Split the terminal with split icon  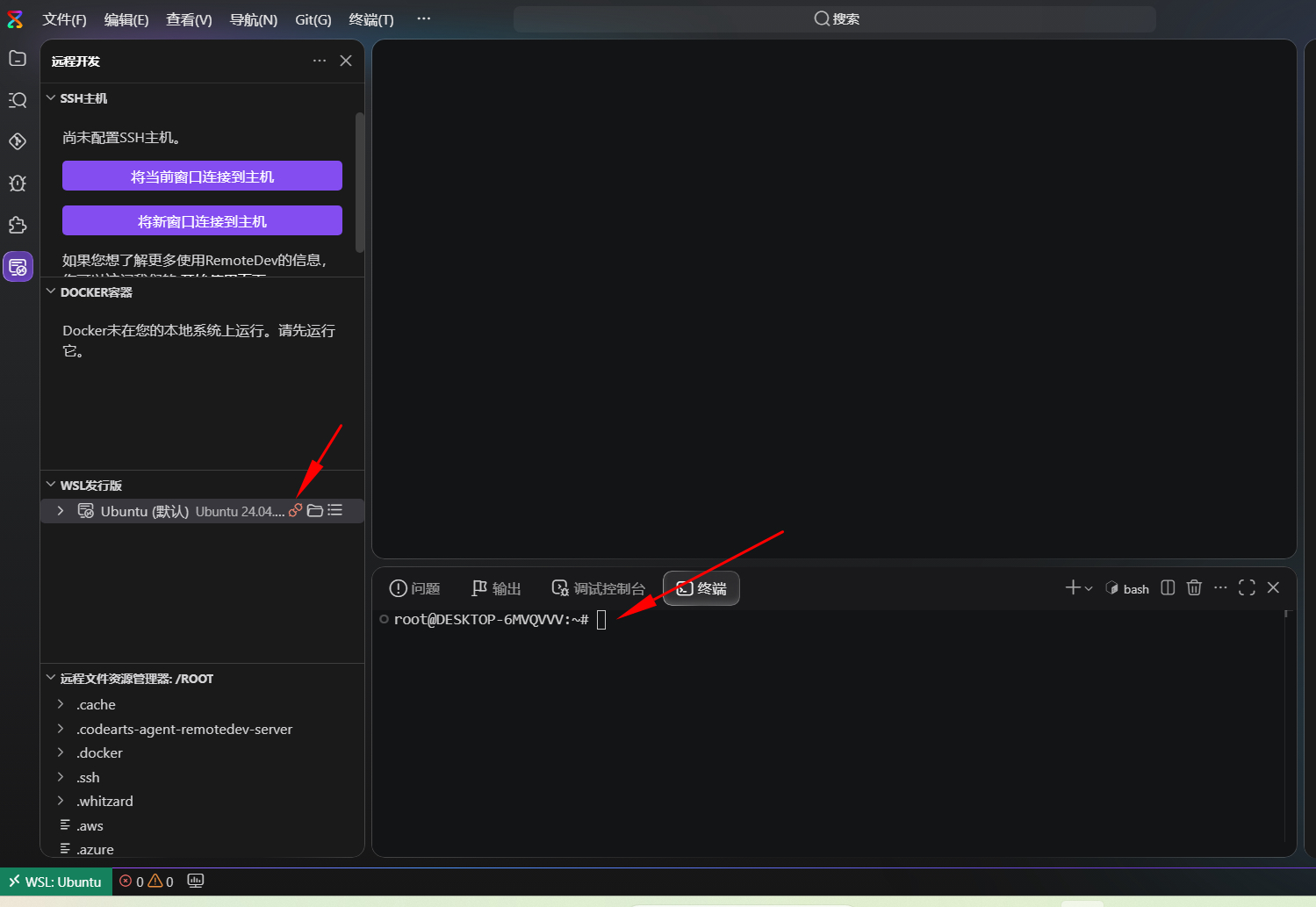[x=1168, y=587]
